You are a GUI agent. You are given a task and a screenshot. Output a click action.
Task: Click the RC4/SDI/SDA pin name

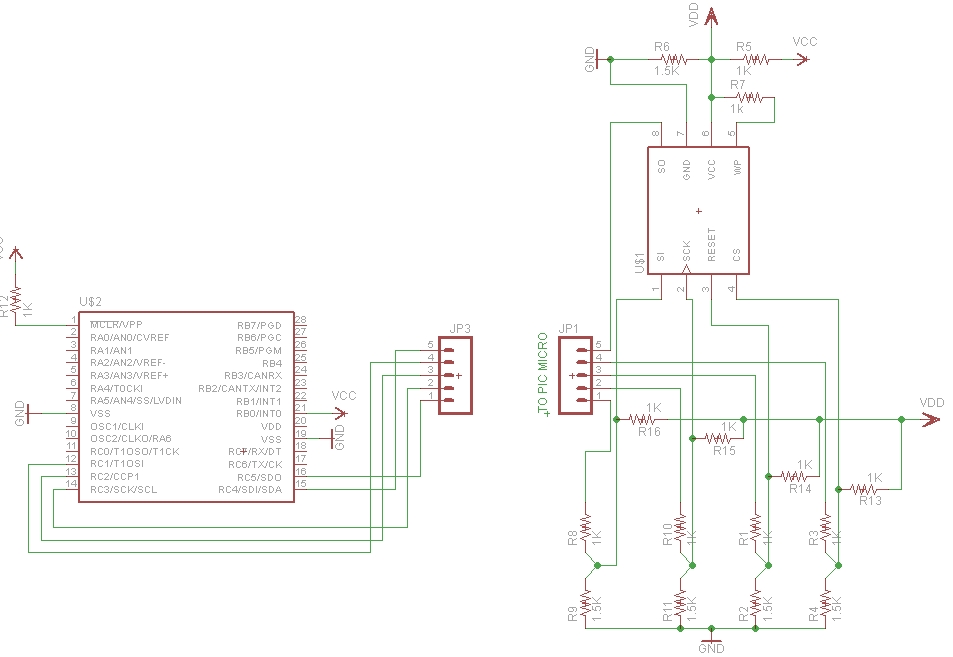pos(250,490)
